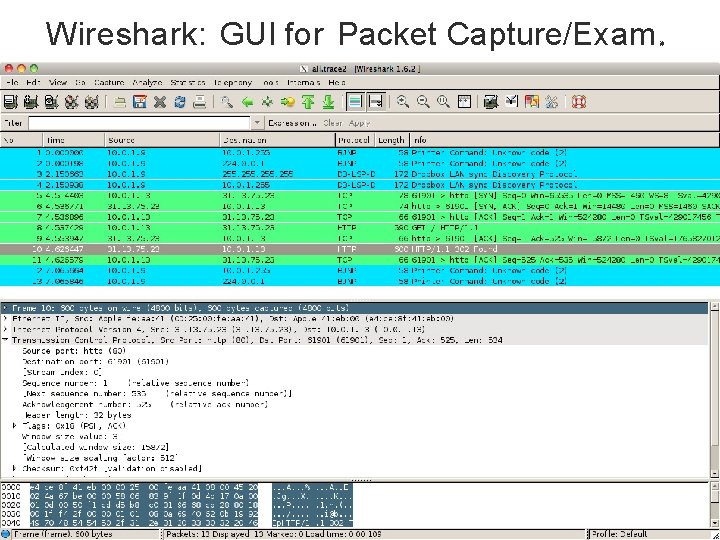Image resolution: width=720 pixels, height=540 pixels.
Task: Open the filter history dropdown arrow
Action: tap(257, 123)
